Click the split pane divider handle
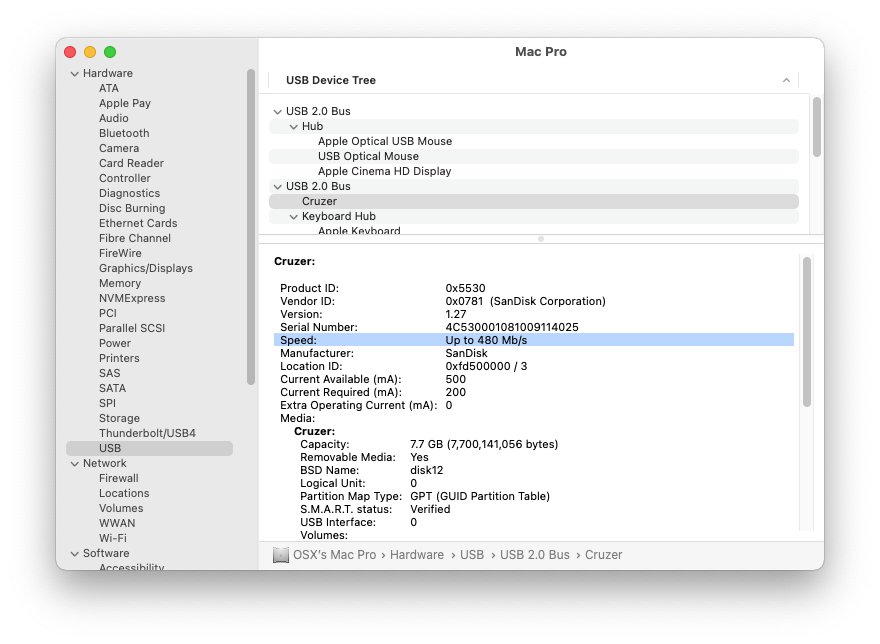 coord(541,239)
